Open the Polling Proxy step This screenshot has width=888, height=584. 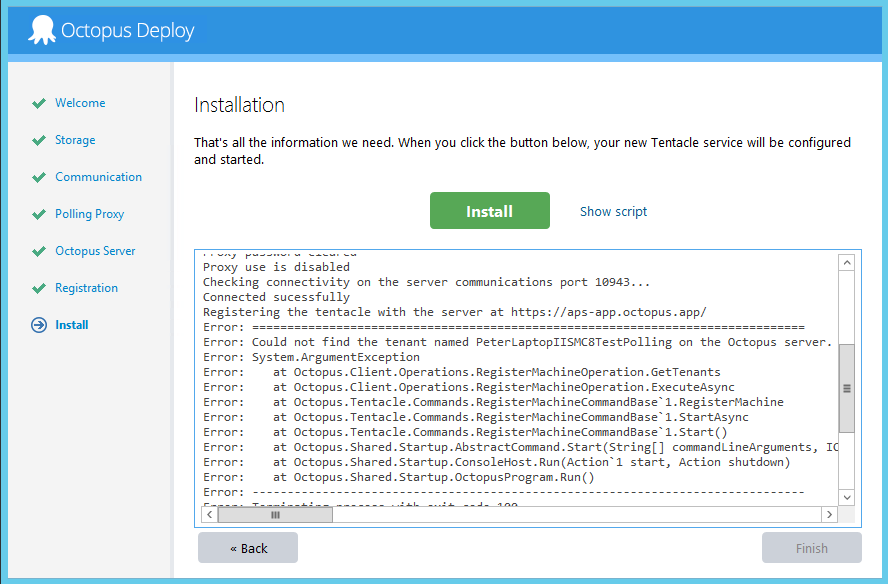coord(89,214)
